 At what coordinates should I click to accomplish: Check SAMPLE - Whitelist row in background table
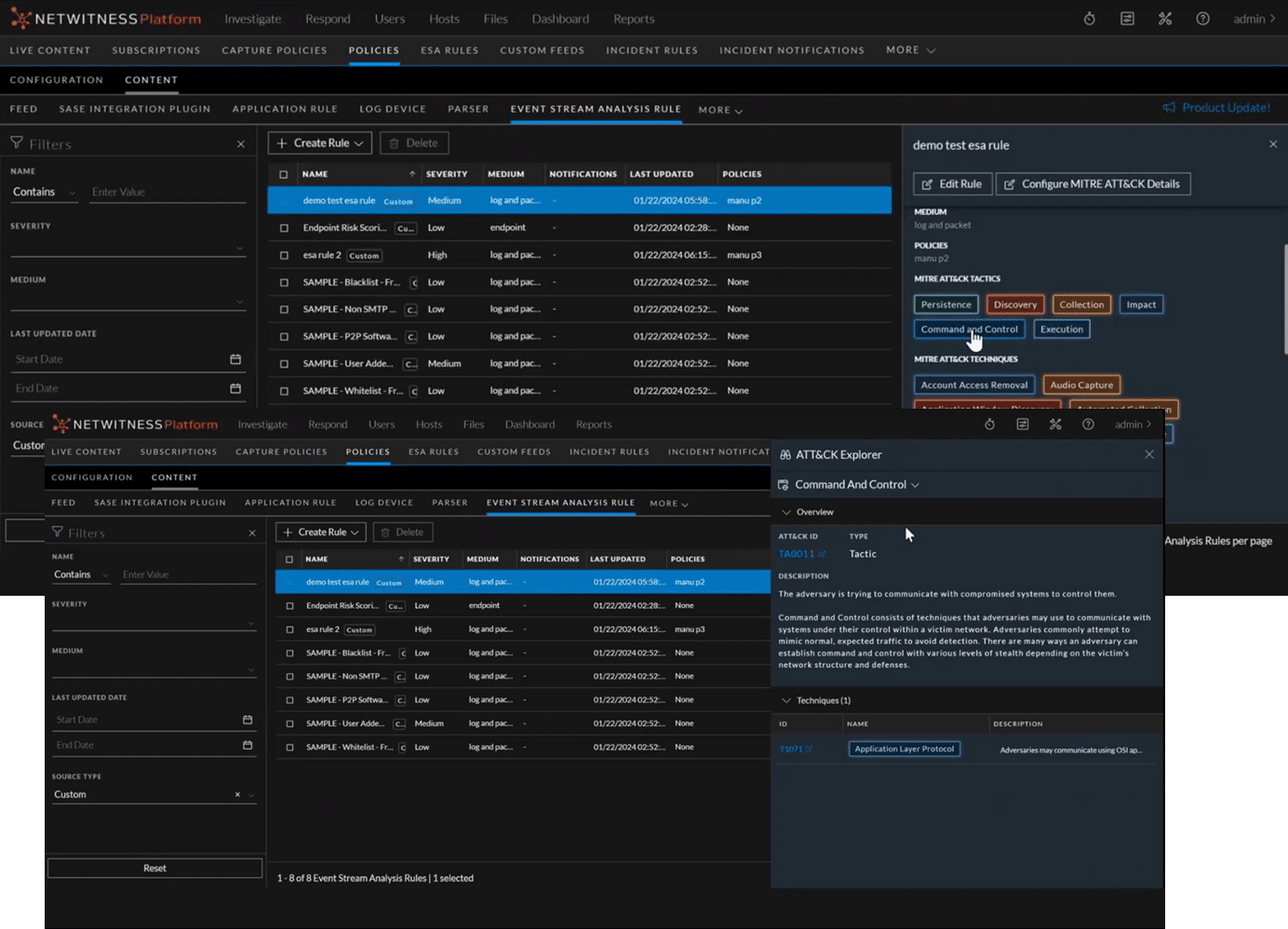pos(284,391)
